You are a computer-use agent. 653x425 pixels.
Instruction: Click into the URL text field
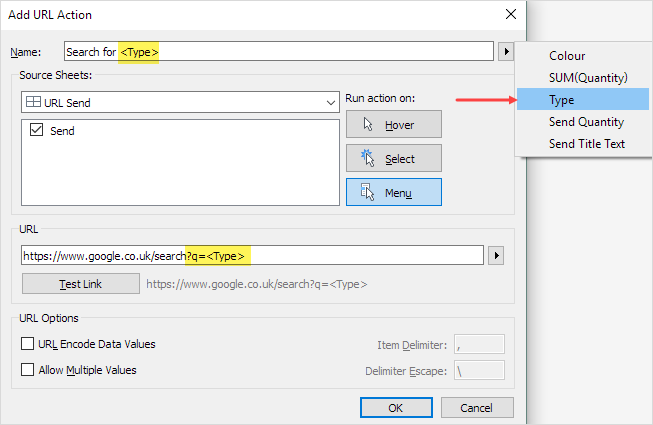252,255
